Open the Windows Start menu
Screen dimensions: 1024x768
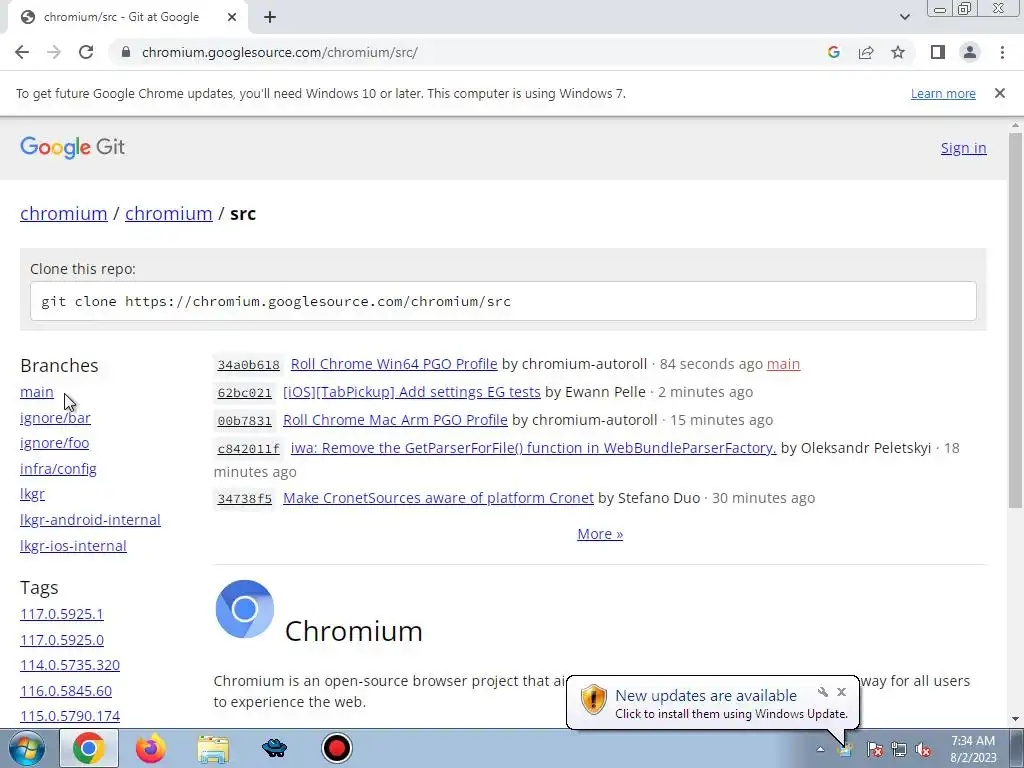26,748
